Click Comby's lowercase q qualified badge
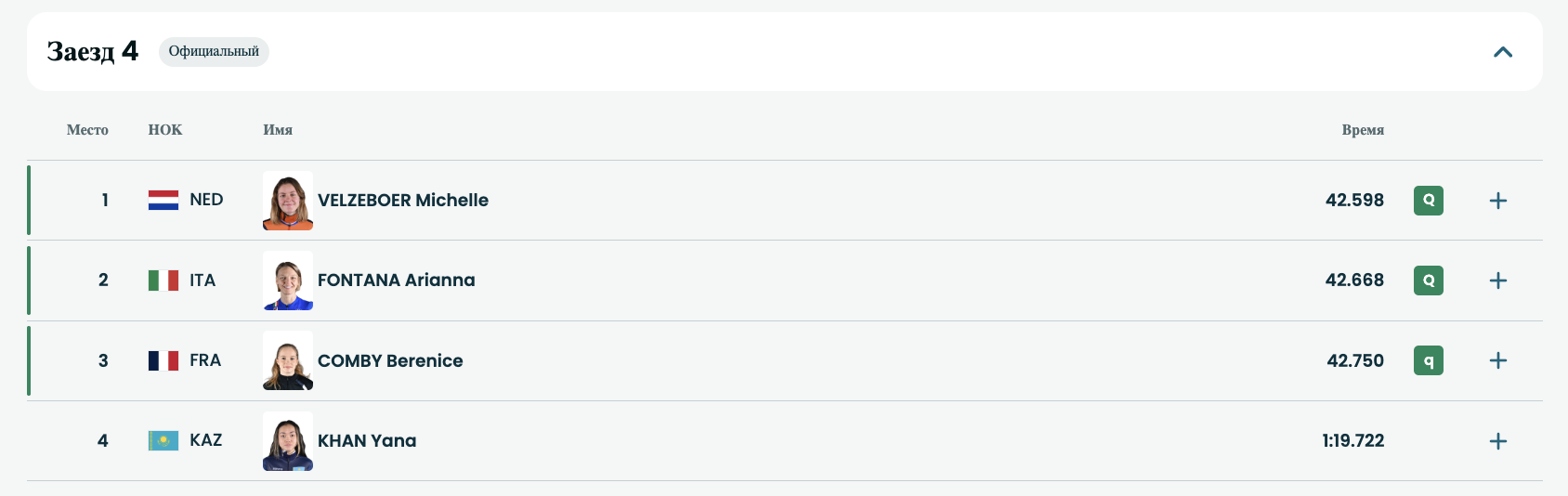Viewport: 1568px width, 496px height. 1428,360
